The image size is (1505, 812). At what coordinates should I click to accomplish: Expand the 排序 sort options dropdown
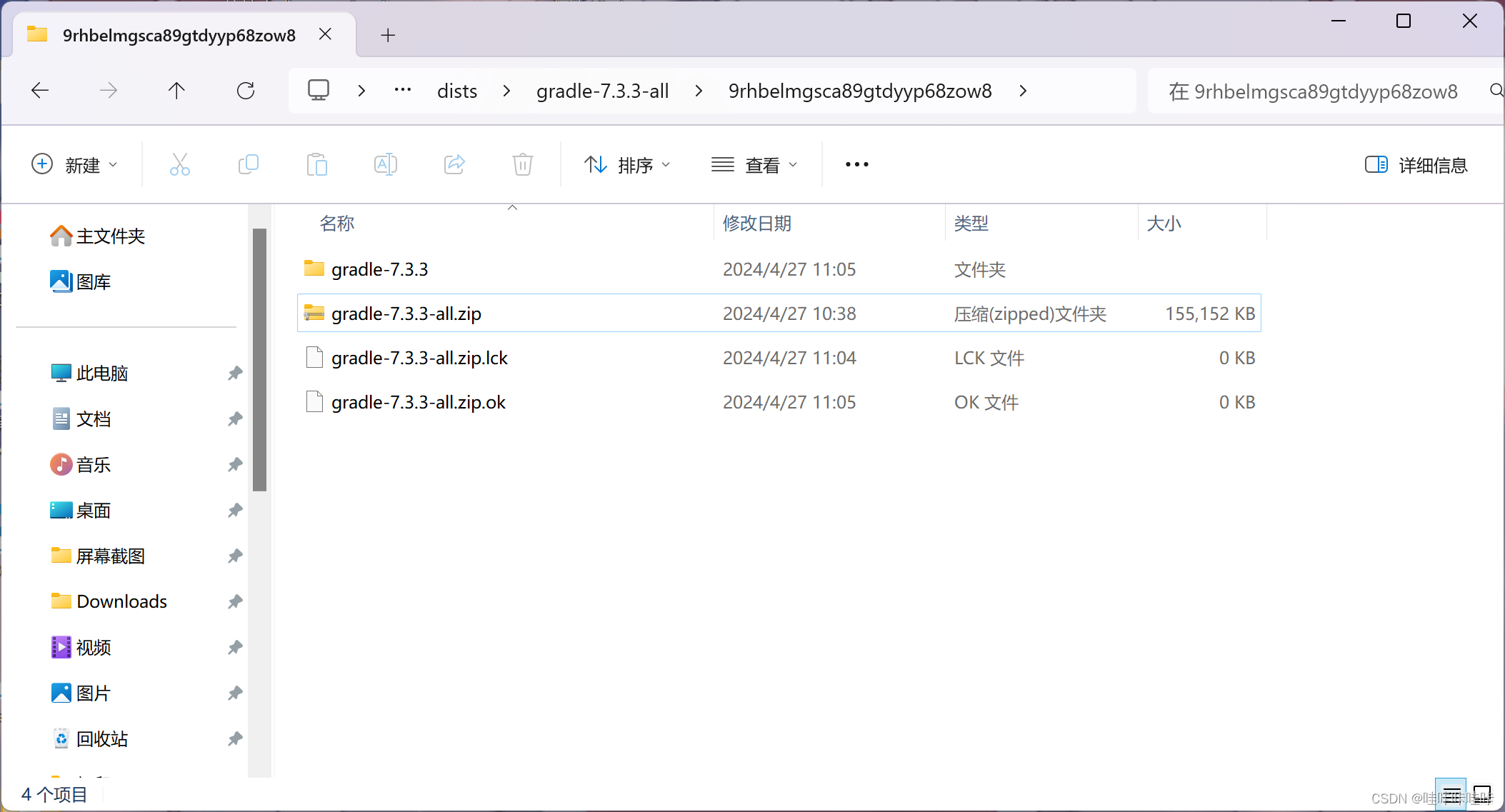pyautogui.click(x=627, y=165)
